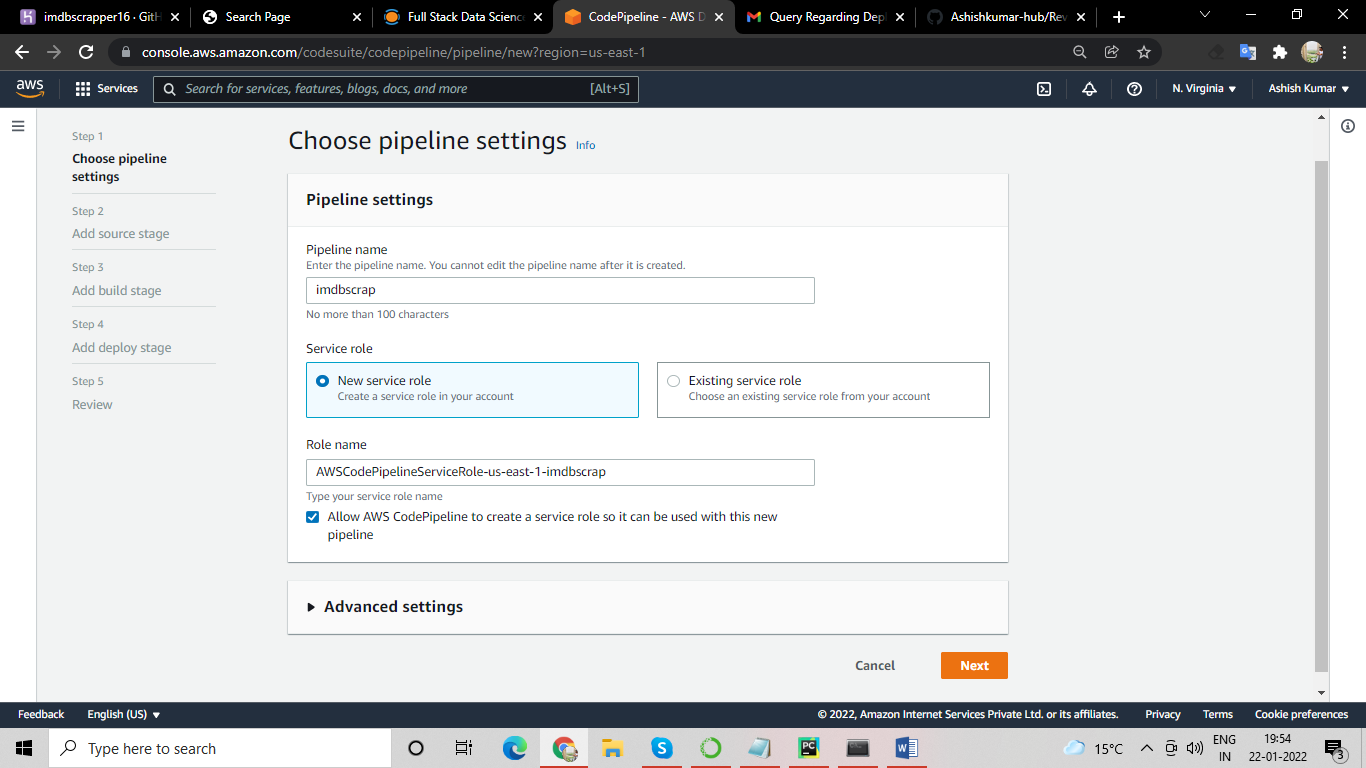Screen dimensions: 1366x768
Task: Open the Google Translate extension
Action: tap(1247, 52)
